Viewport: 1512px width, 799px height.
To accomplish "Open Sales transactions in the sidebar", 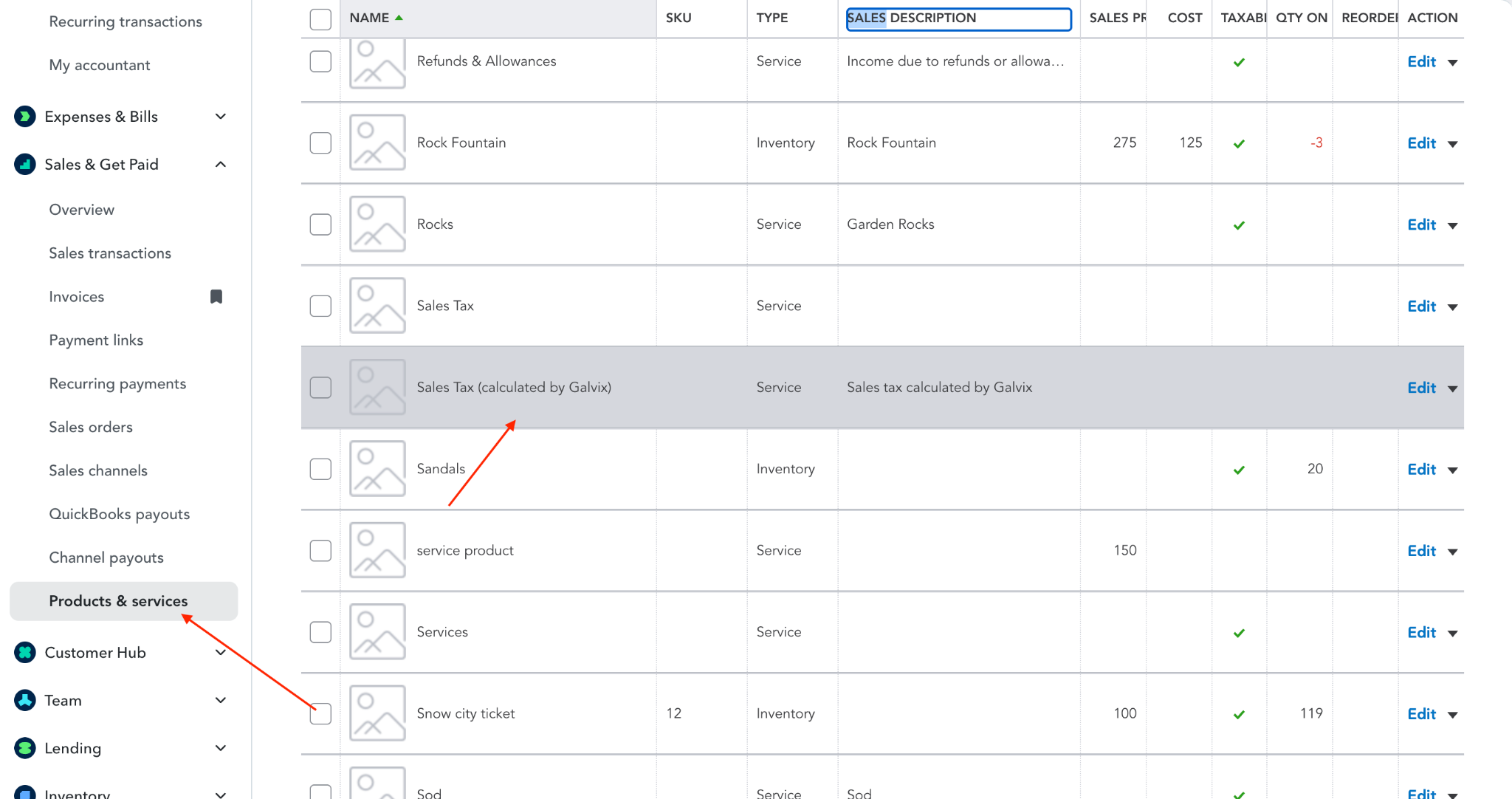I will 110,253.
